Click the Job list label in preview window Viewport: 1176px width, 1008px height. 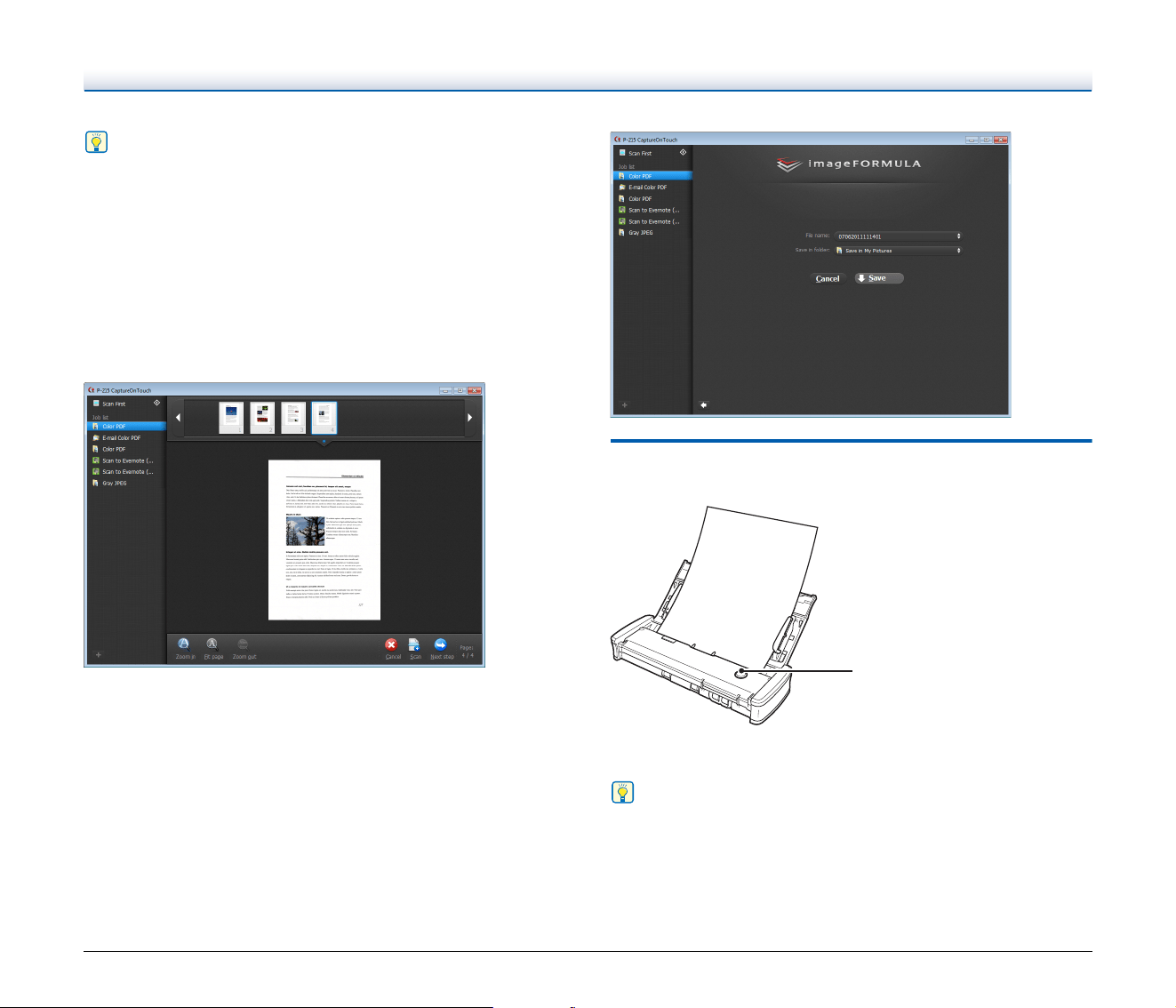[x=100, y=417]
